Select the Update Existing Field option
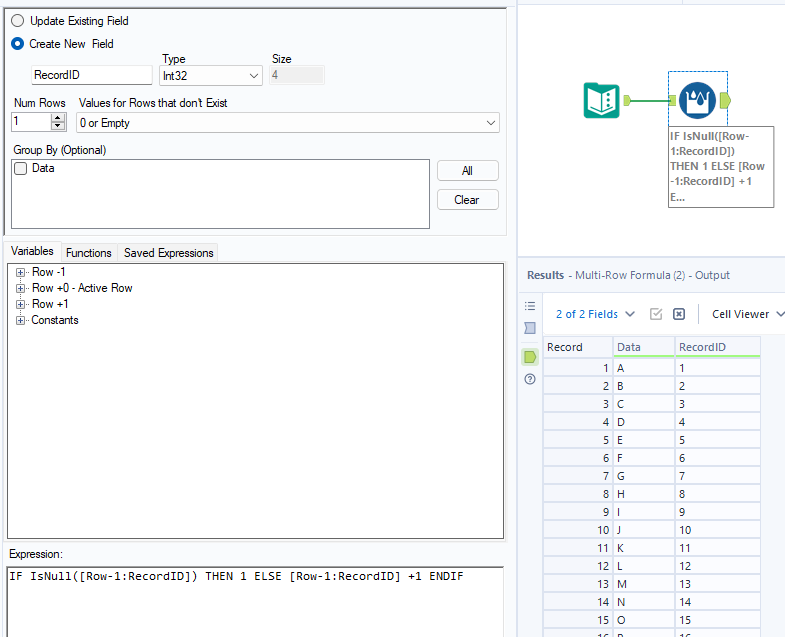The width and height of the screenshot is (785, 637). (x=18, y=21)
